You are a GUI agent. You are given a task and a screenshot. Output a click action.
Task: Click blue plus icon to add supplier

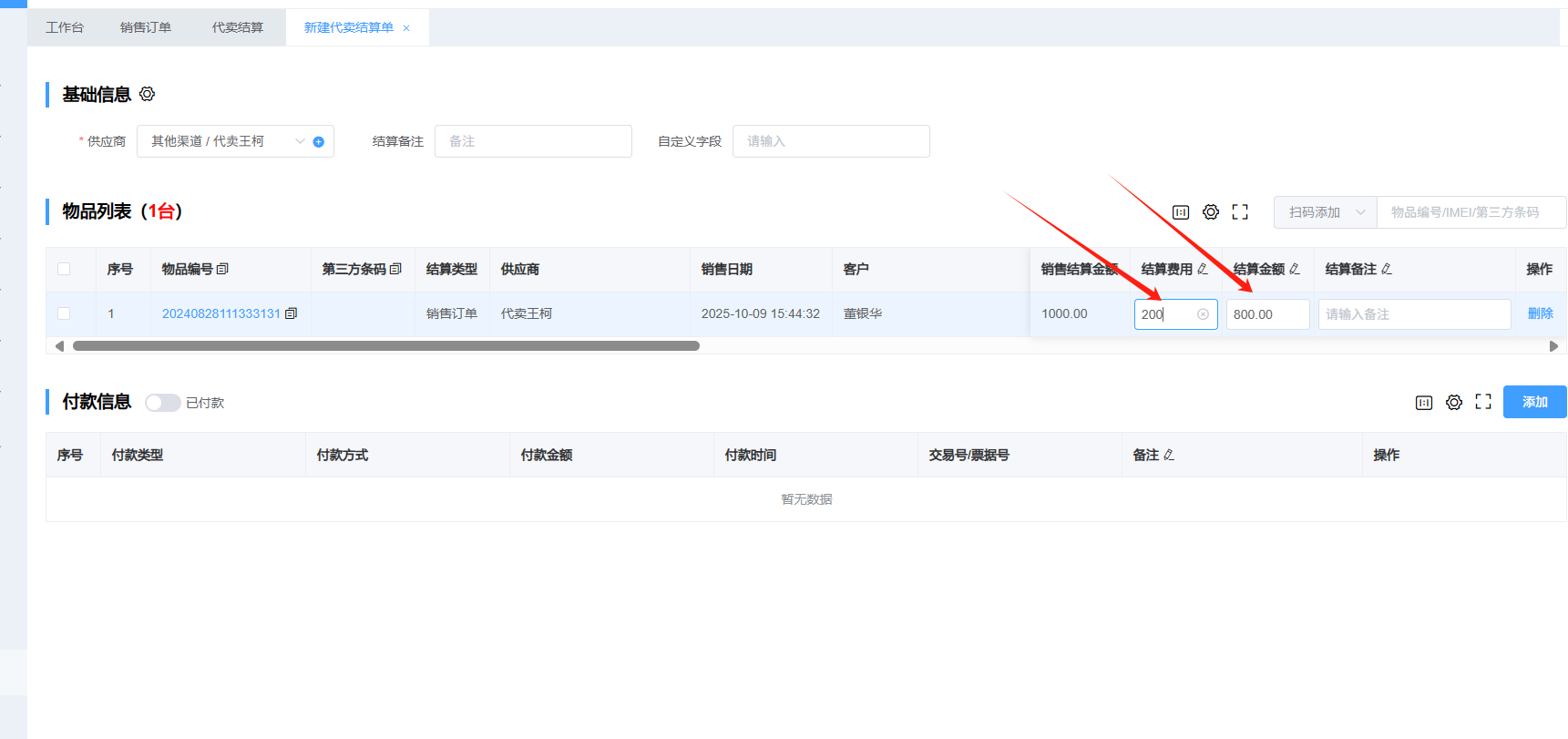(x=319, y=141)
